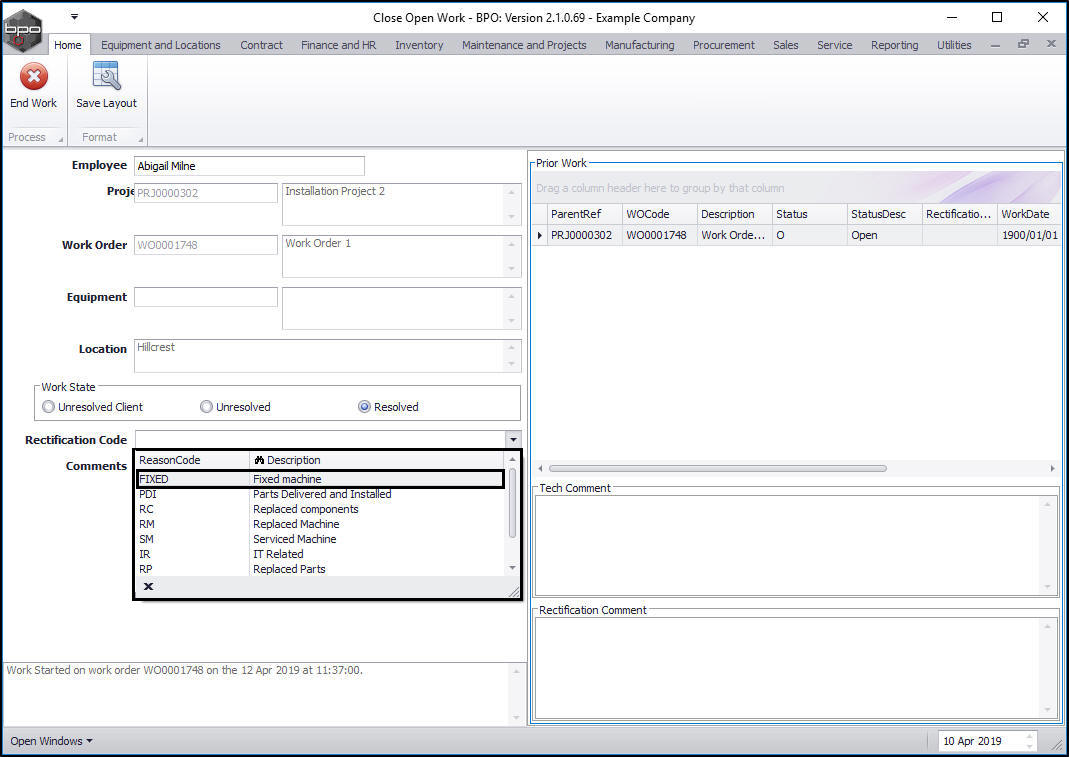This screenshot has width=1069, height=757.
Task: Open the Reporting tab
Action: click(894, 45)
